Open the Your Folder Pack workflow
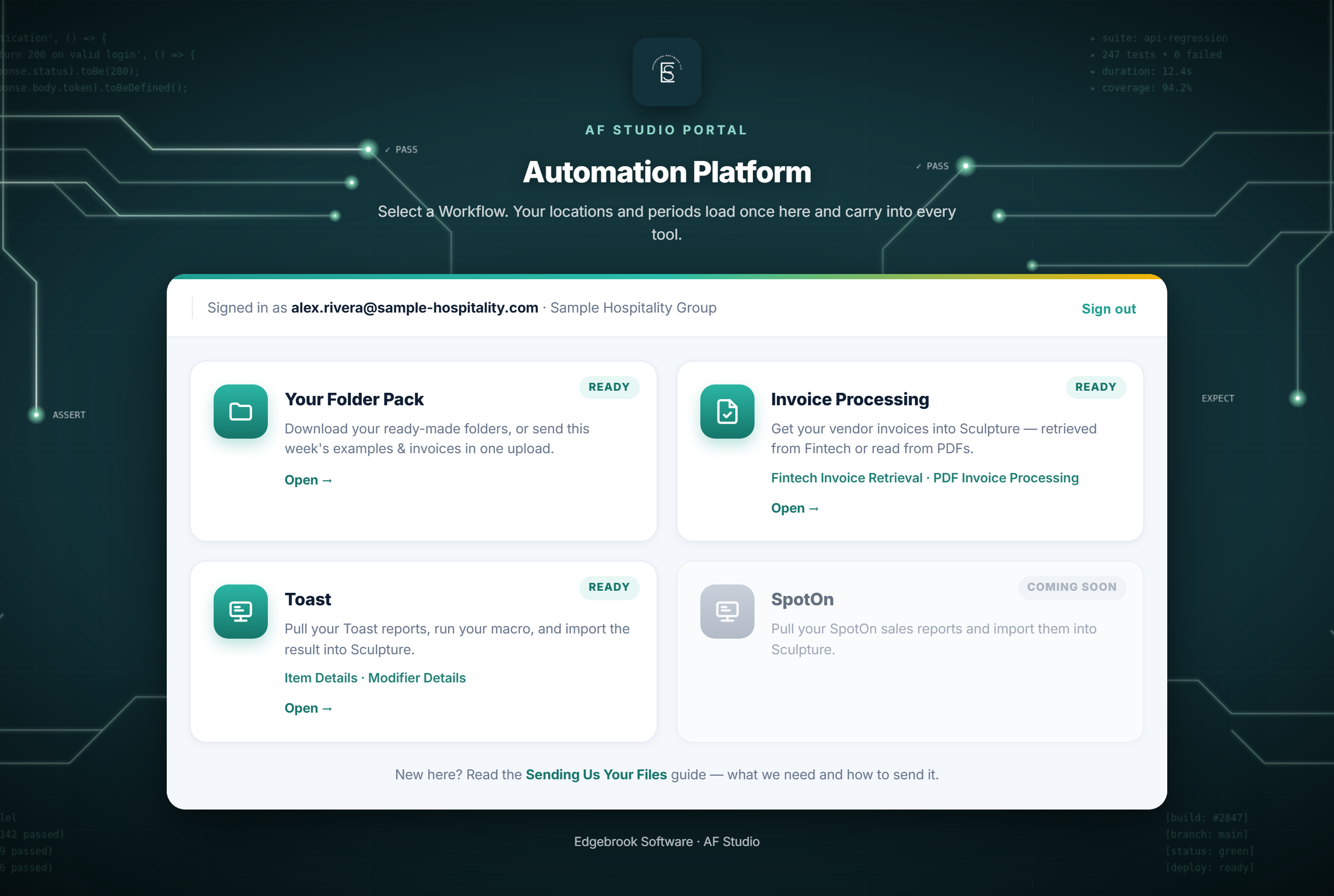The height and width of the screenshot is (896, 1334). [308, 480]
